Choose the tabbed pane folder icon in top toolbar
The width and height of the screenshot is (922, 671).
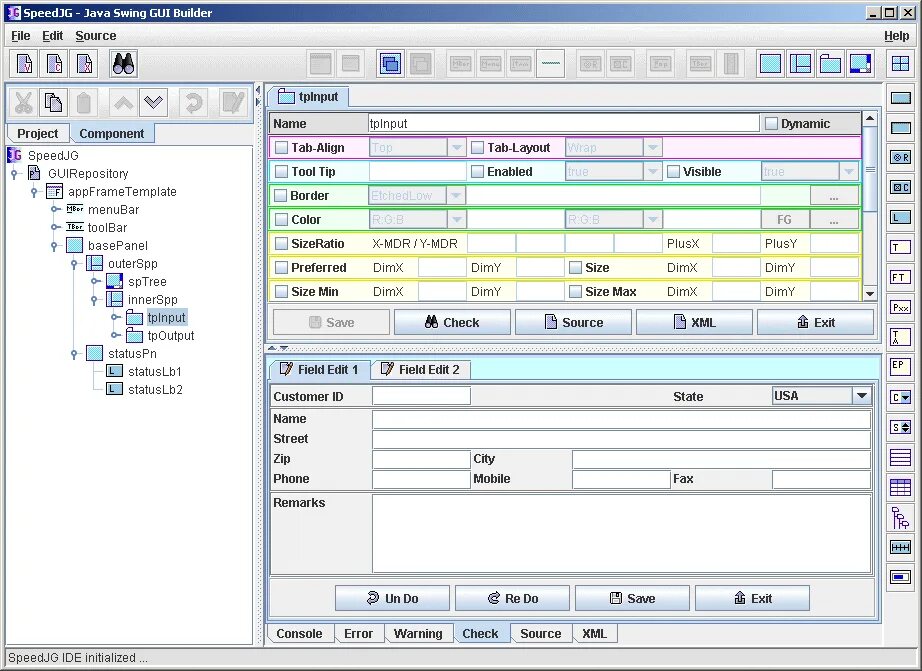(x=830, y=64)
